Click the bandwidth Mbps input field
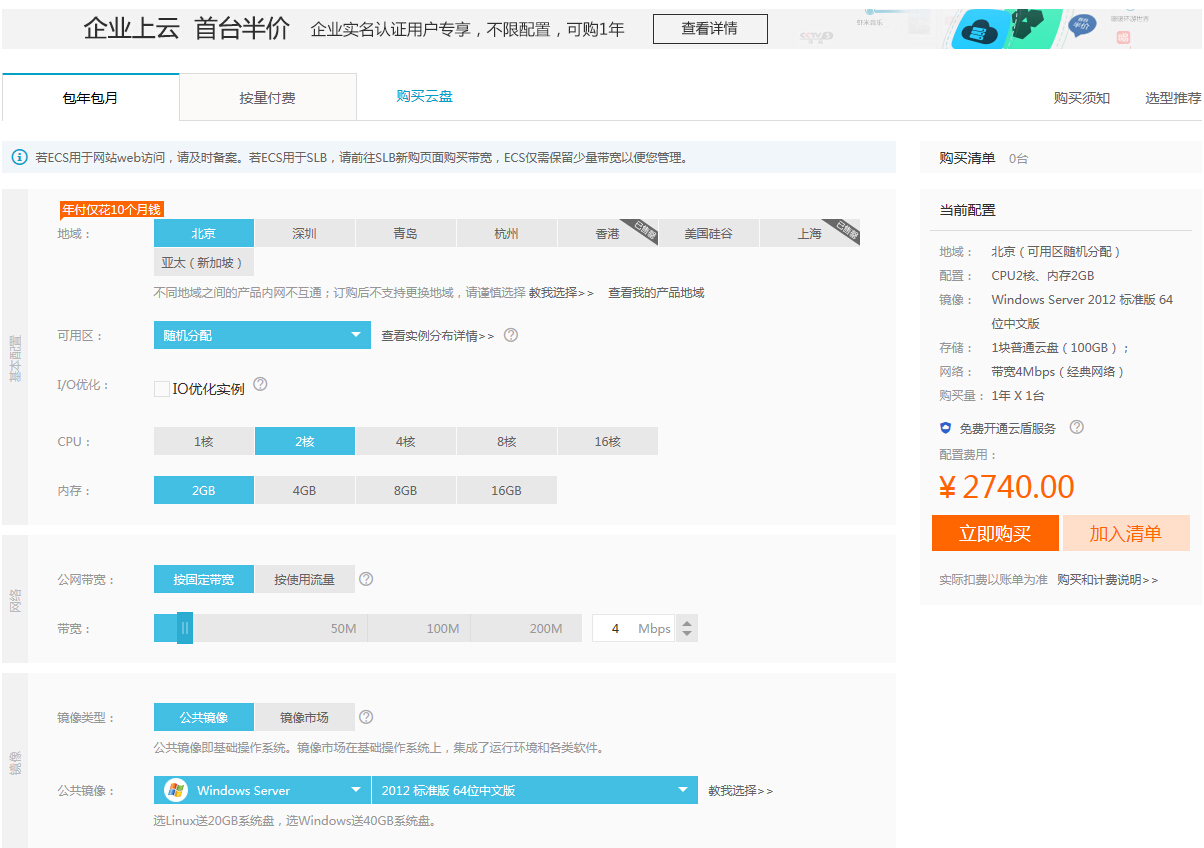 [x=635, y=628]
